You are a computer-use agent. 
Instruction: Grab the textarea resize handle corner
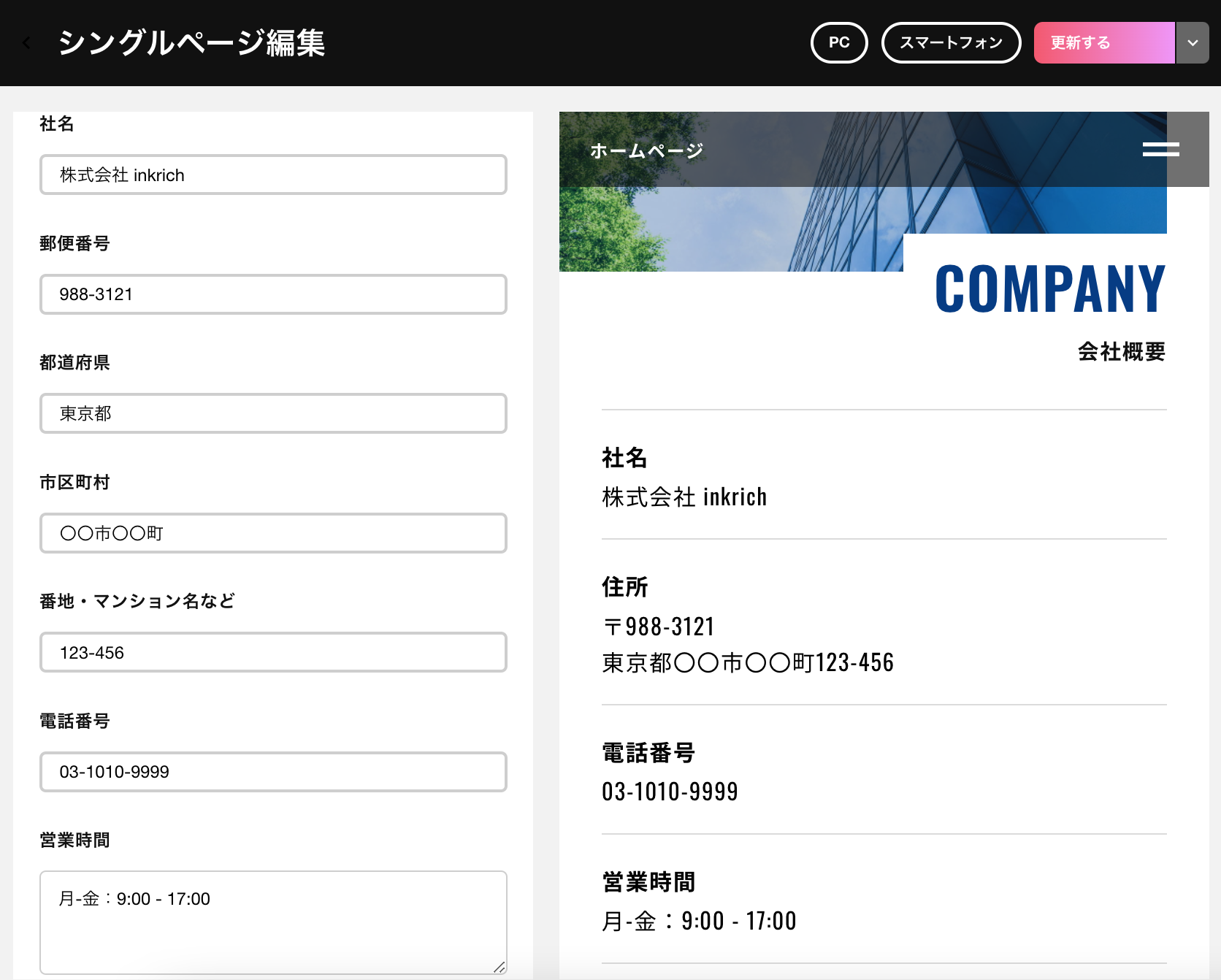pyautogui.click(x=499, y=967)
